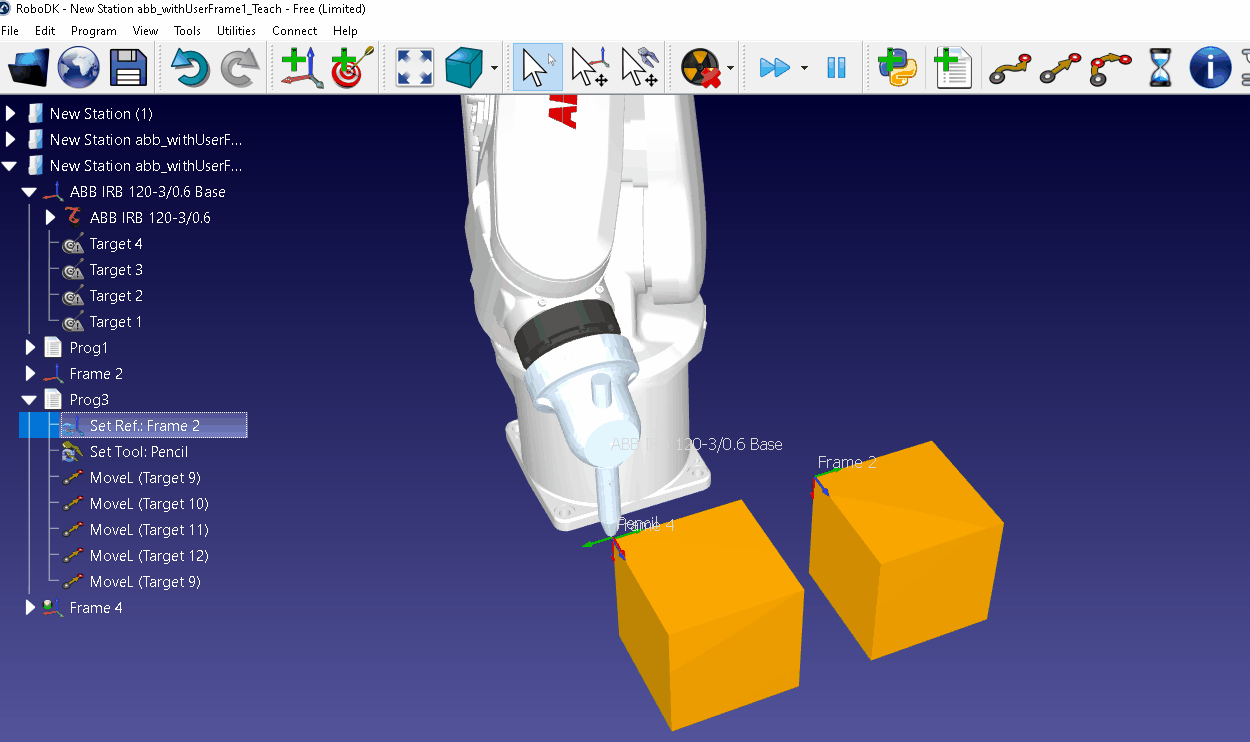Expand the Prog1 program node
The height and width of the screenshot is (742, 1250).
(x=31, y=348)
